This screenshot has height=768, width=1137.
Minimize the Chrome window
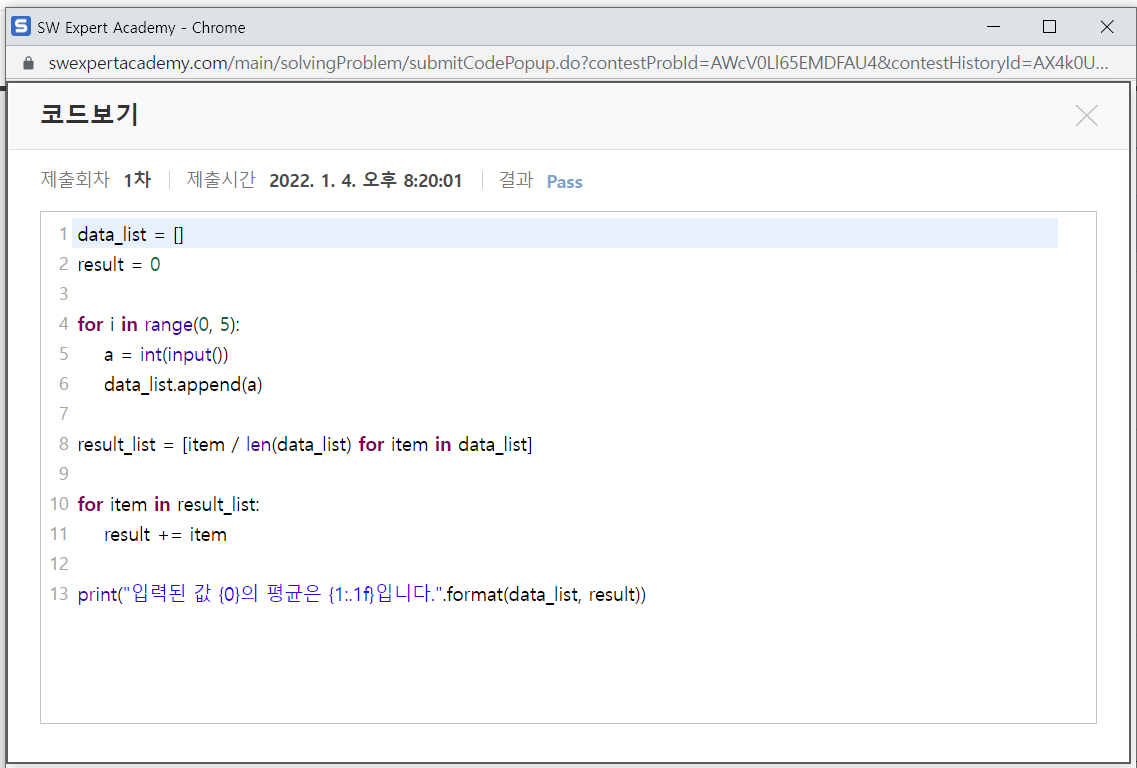click(993, 27)
